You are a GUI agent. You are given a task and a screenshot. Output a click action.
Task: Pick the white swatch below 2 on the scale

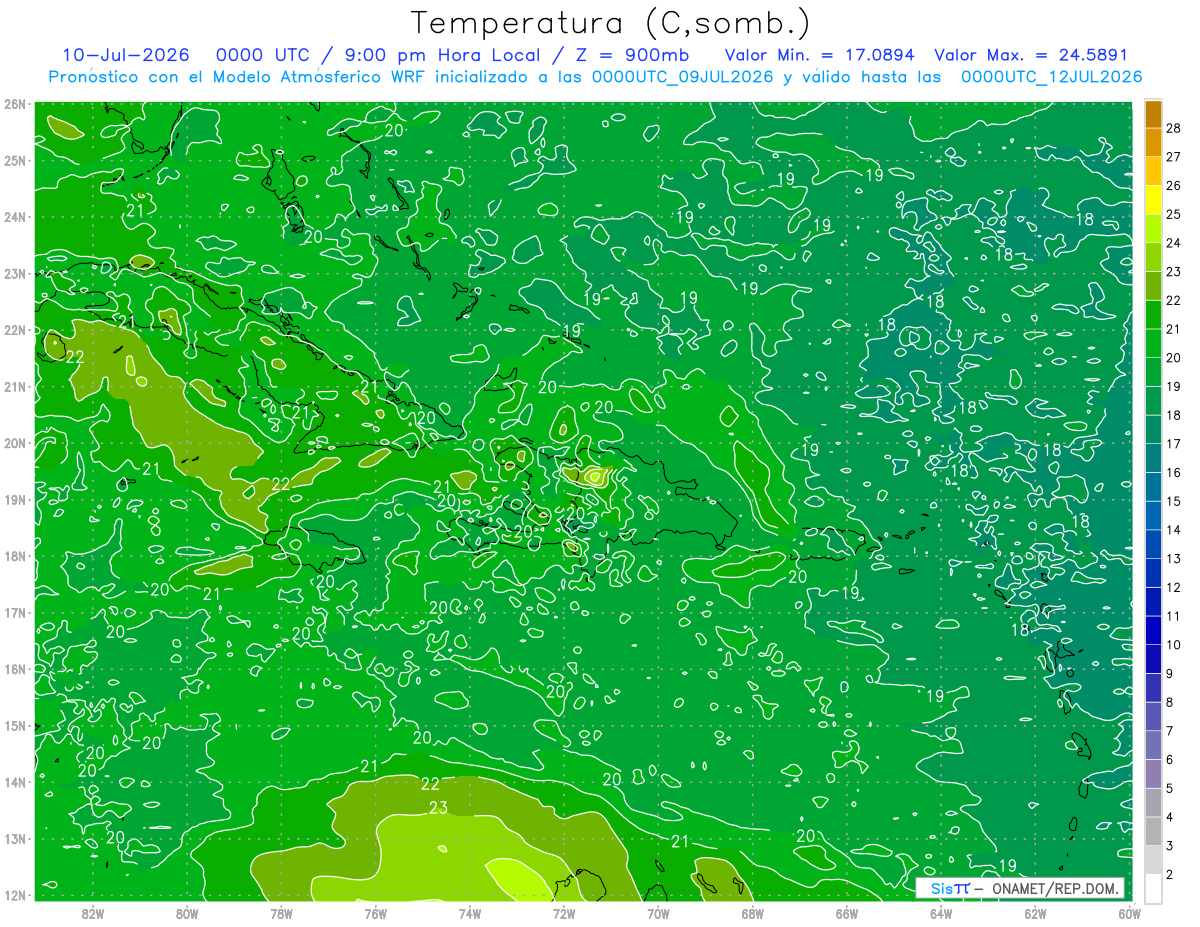pyautogui.click(x=1153, y=888)
